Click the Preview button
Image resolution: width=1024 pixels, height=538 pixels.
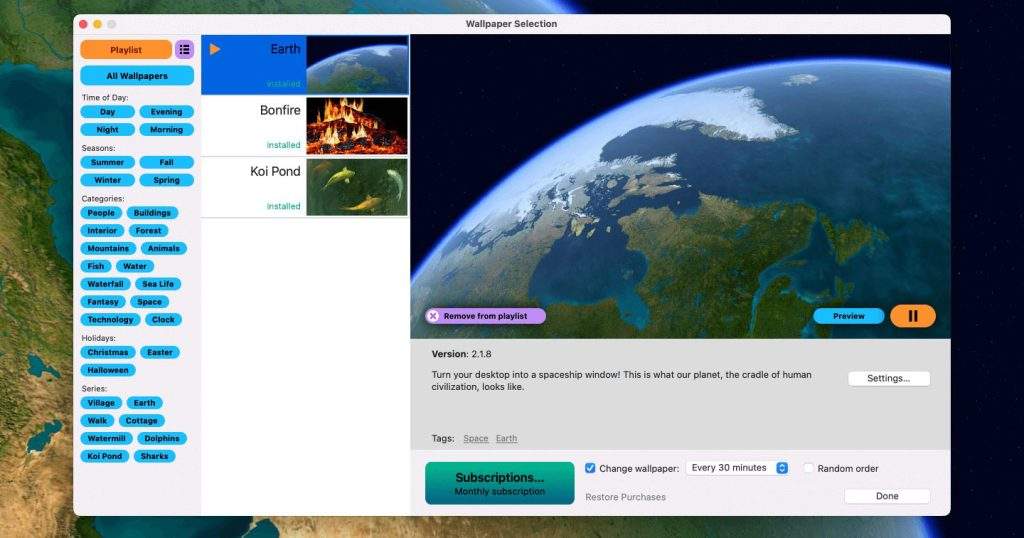coord(848,316)
